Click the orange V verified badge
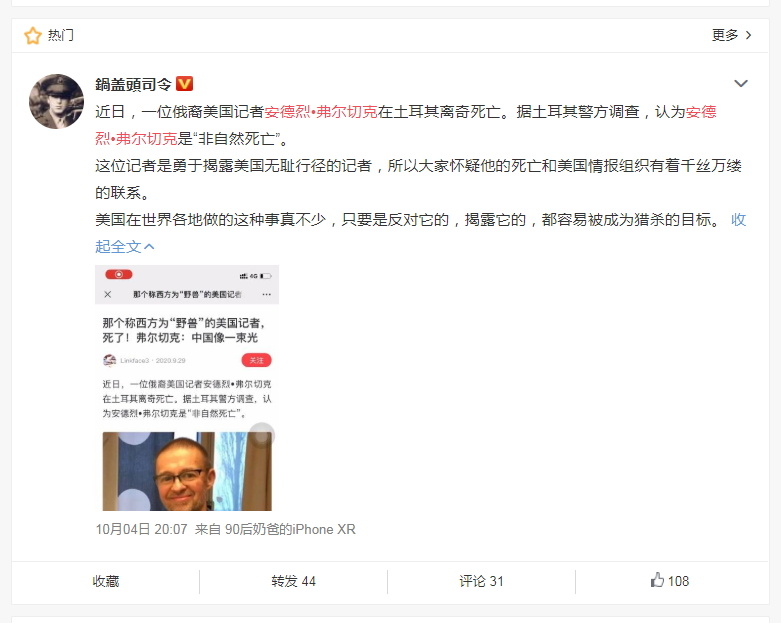The image size is (781, 623). click(x=185, y=83)
